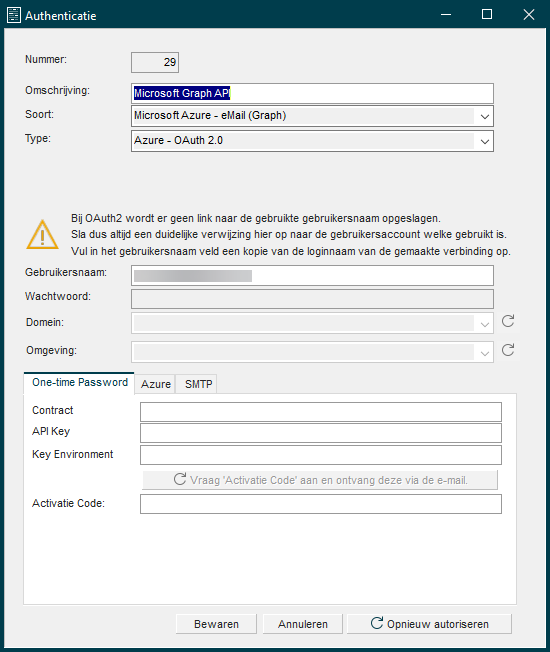Click the refresh icon beside Domein

pyautogui.click(x=508, y=321)
